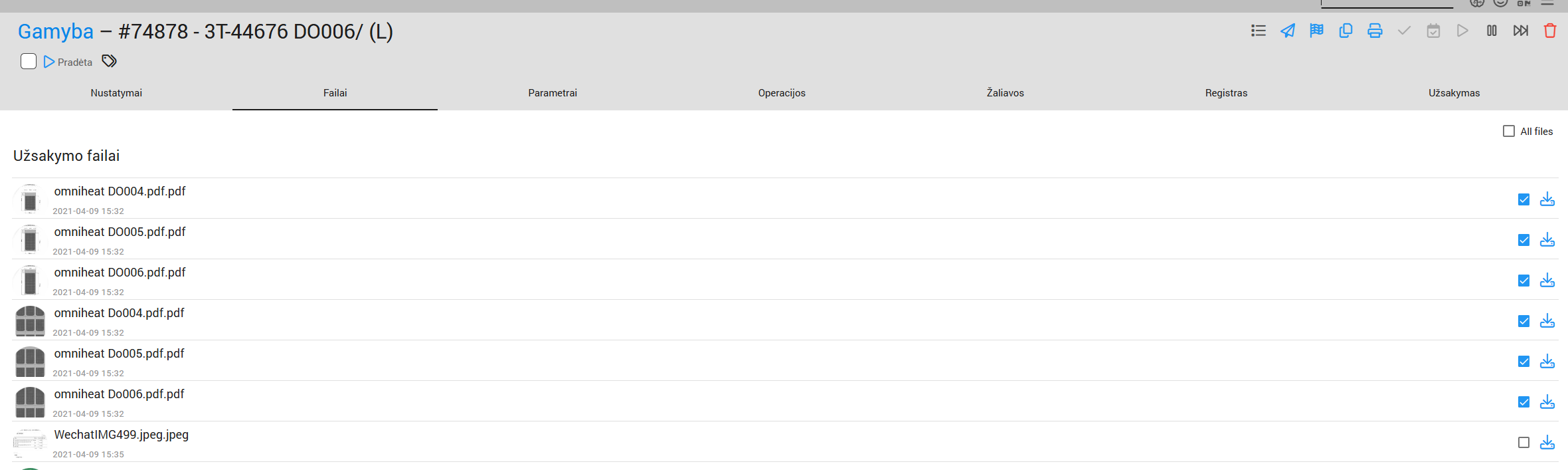Viewport: 1568px width, 470px height.
Task: Click the Gamyba breadcrumb link
Action: click(x=56, y=32)
